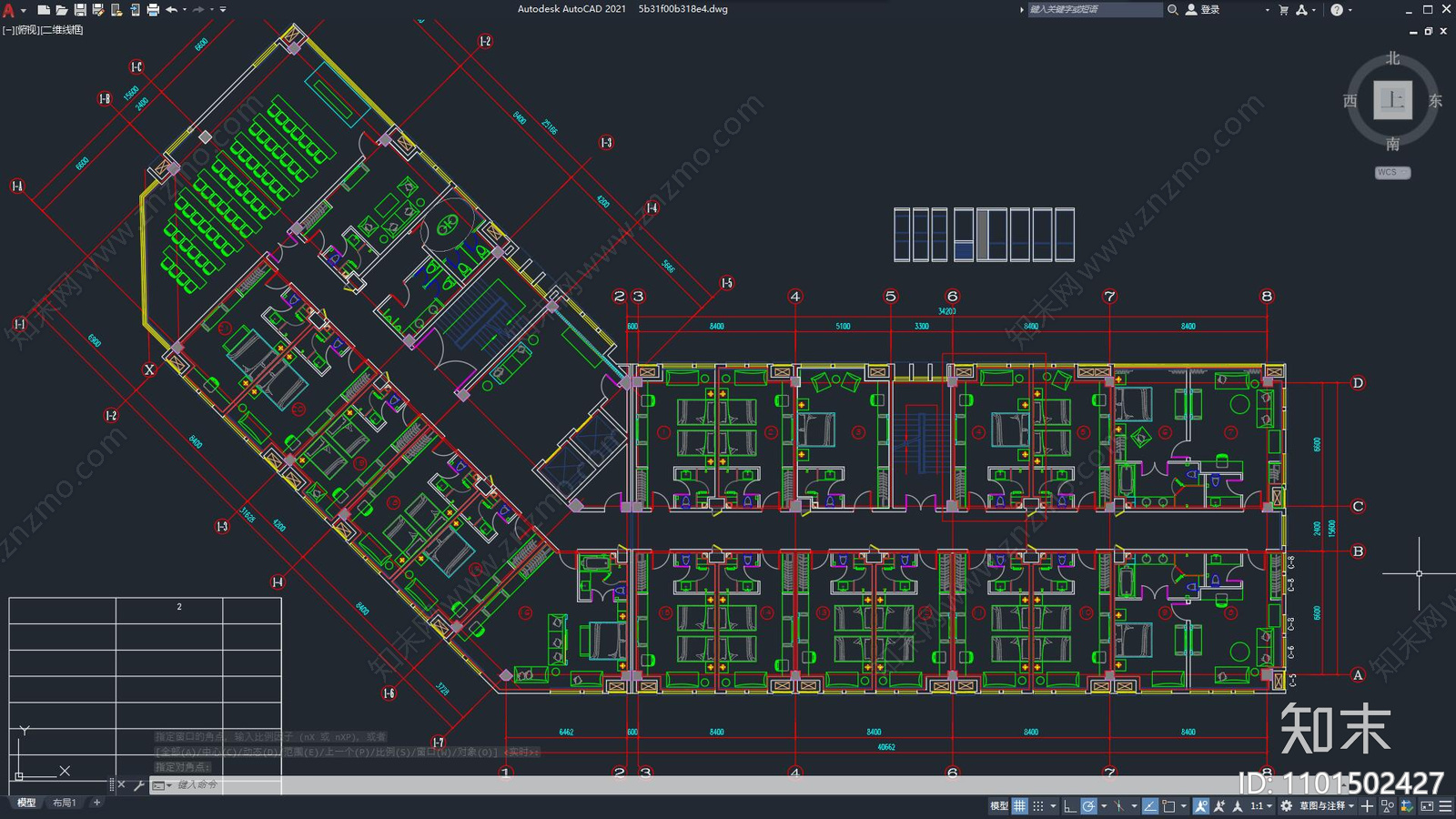Click the search magnifier icon
The width and height of the screenshot is (1456, 819).
1173,10
